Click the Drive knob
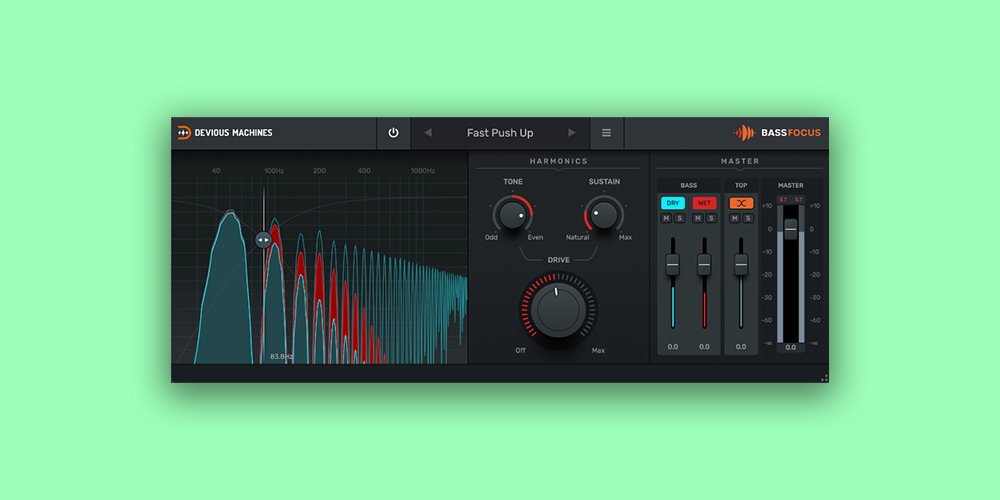 pyautogui.click(x=557, y=308)
